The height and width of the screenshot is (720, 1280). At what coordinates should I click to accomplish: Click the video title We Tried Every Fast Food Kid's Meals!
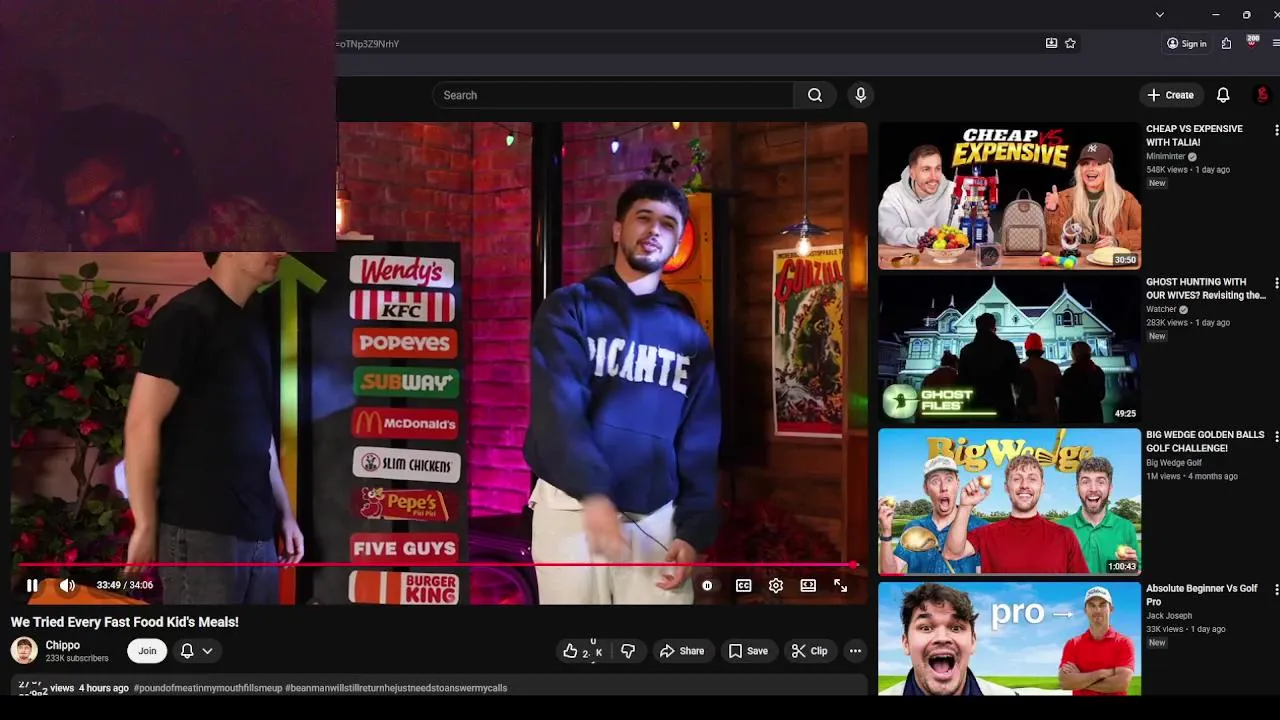[x=125, y=622]
